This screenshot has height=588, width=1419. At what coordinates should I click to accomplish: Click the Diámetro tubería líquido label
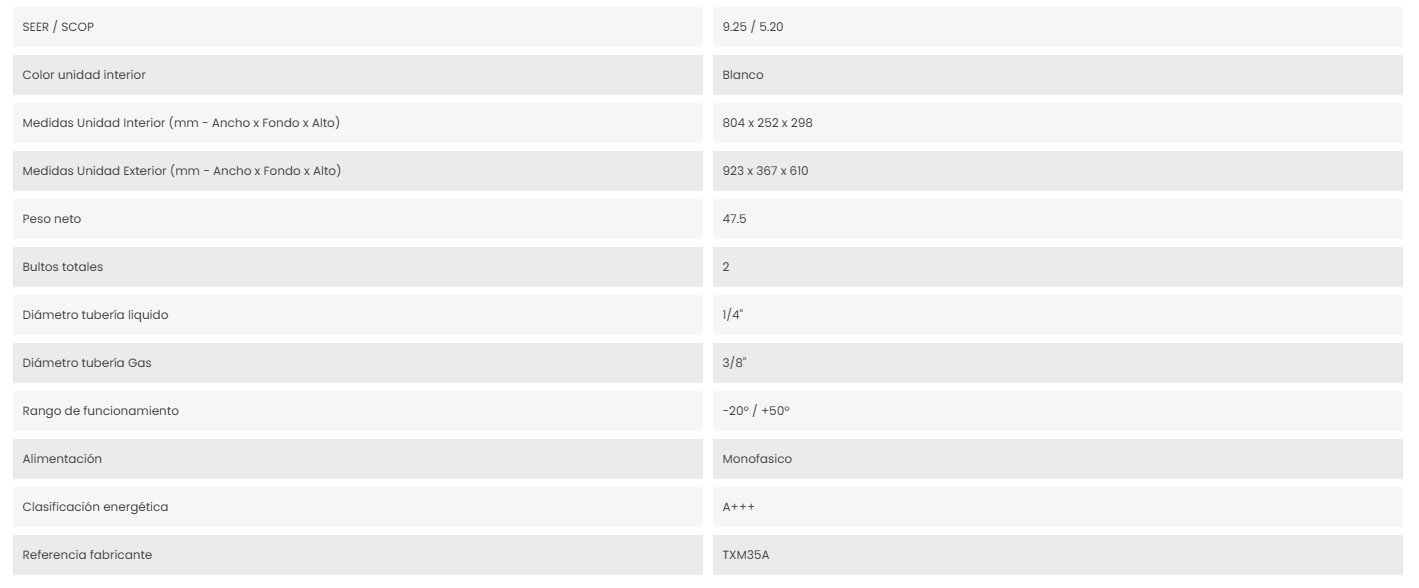click(95, 315)
